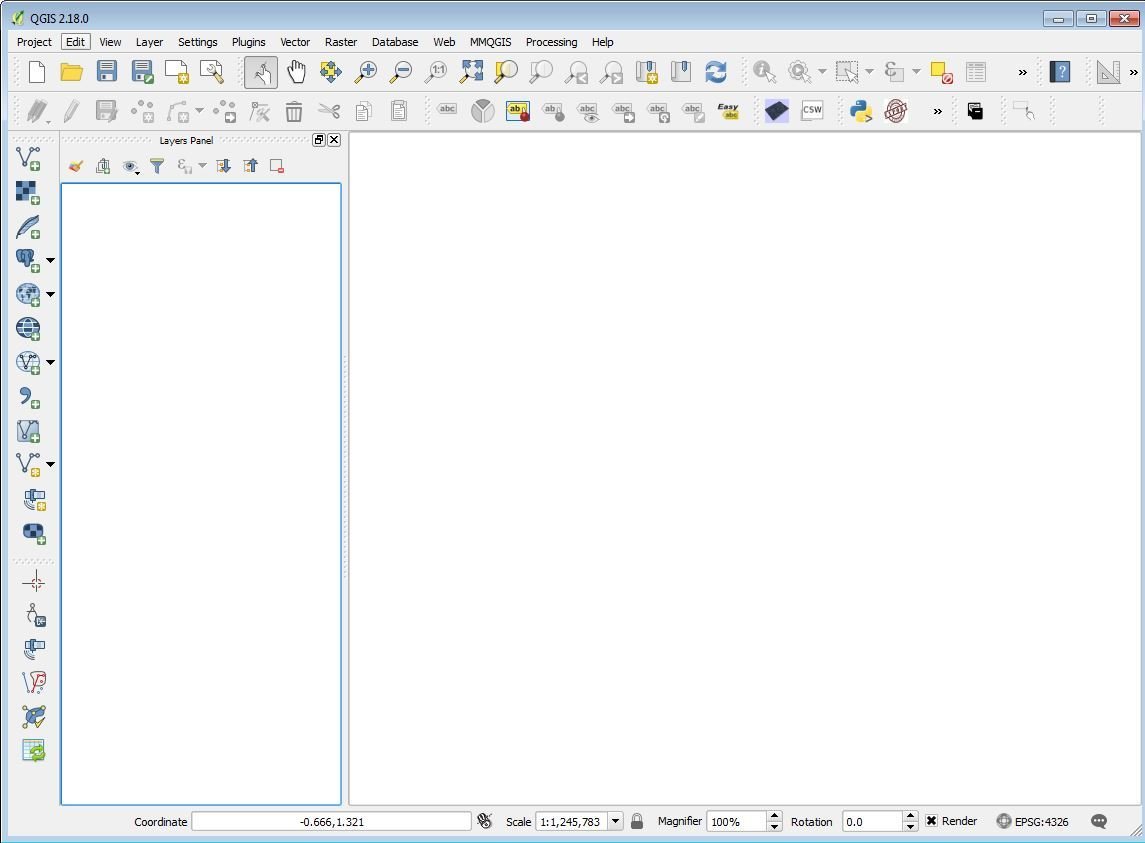
Task: Open the Raster menu
Action: click(x=341, y=42)
